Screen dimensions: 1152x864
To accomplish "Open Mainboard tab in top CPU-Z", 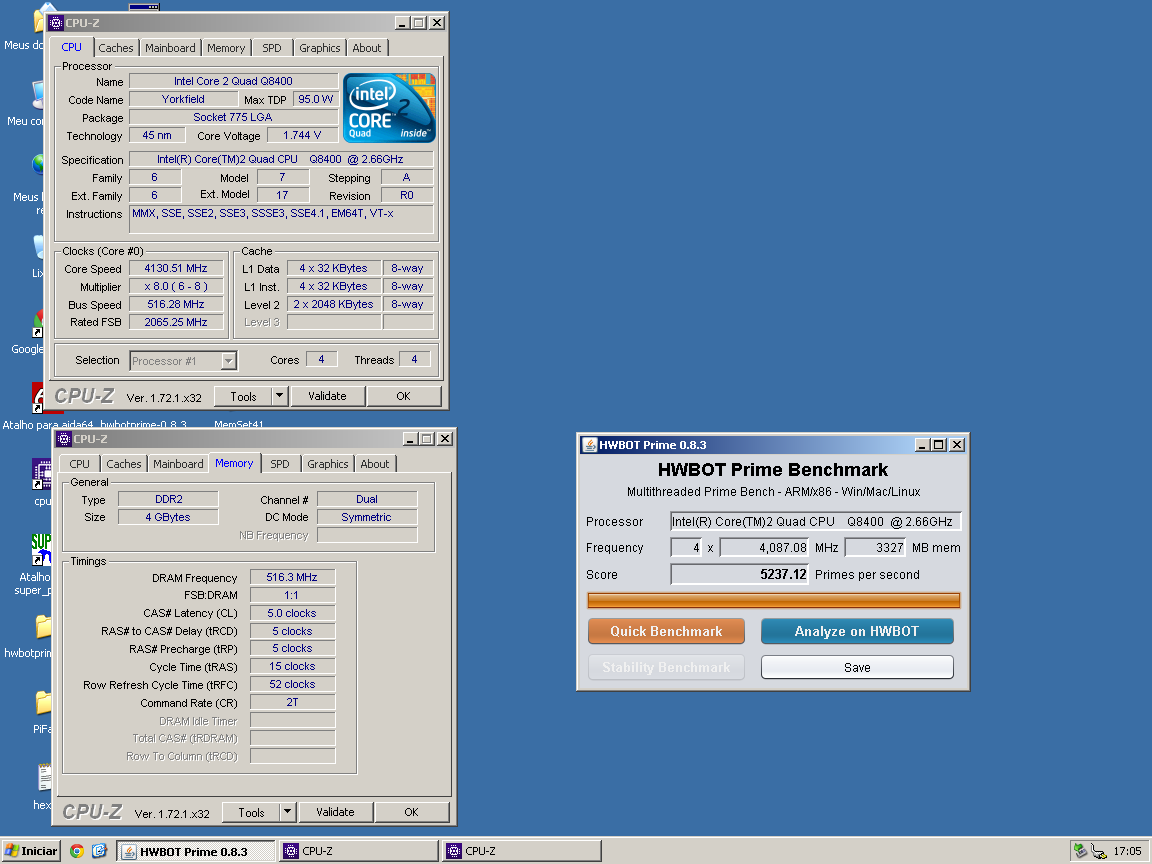I will point(170,48).
